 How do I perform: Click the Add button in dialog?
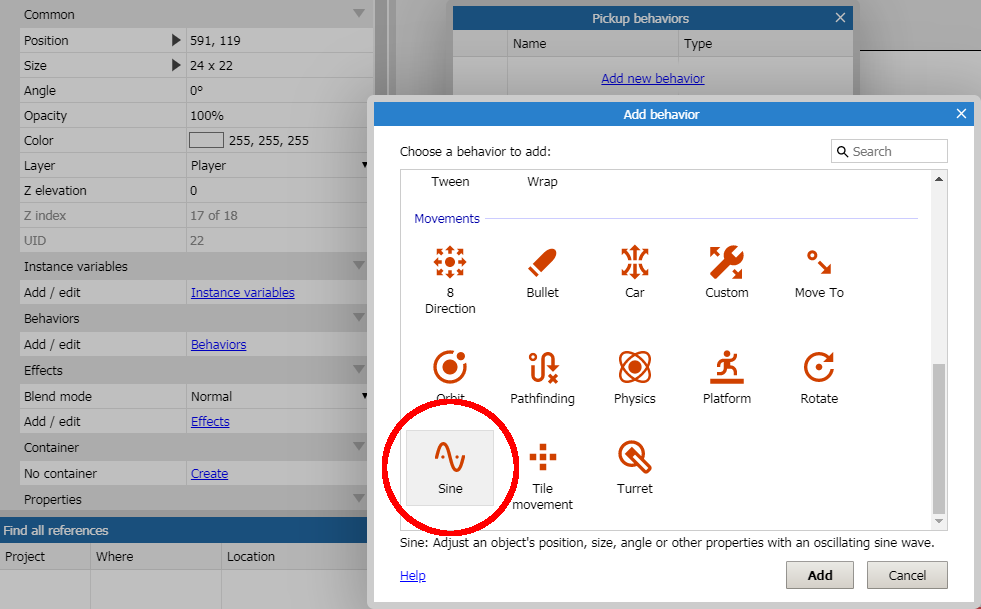(819, 575)
